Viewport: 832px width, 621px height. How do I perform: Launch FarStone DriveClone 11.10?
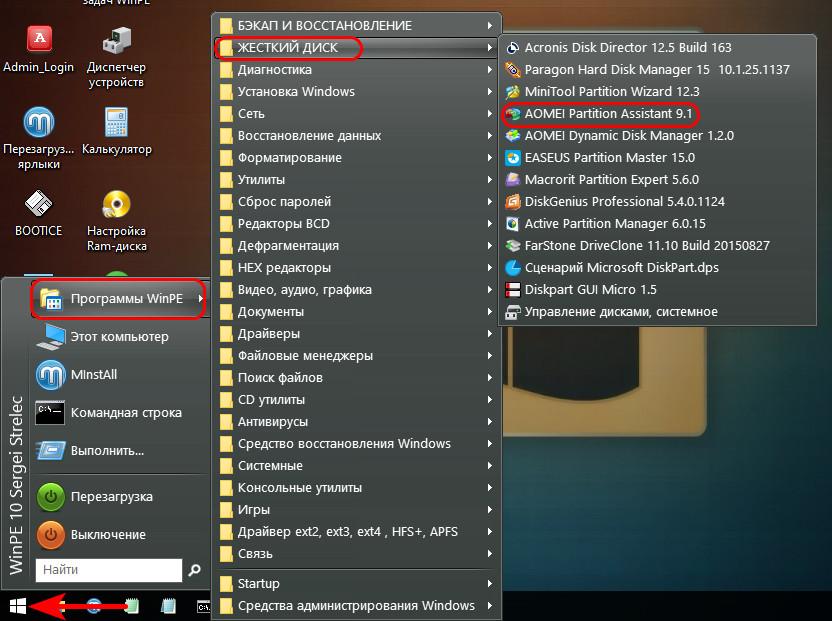click(657, 246)
